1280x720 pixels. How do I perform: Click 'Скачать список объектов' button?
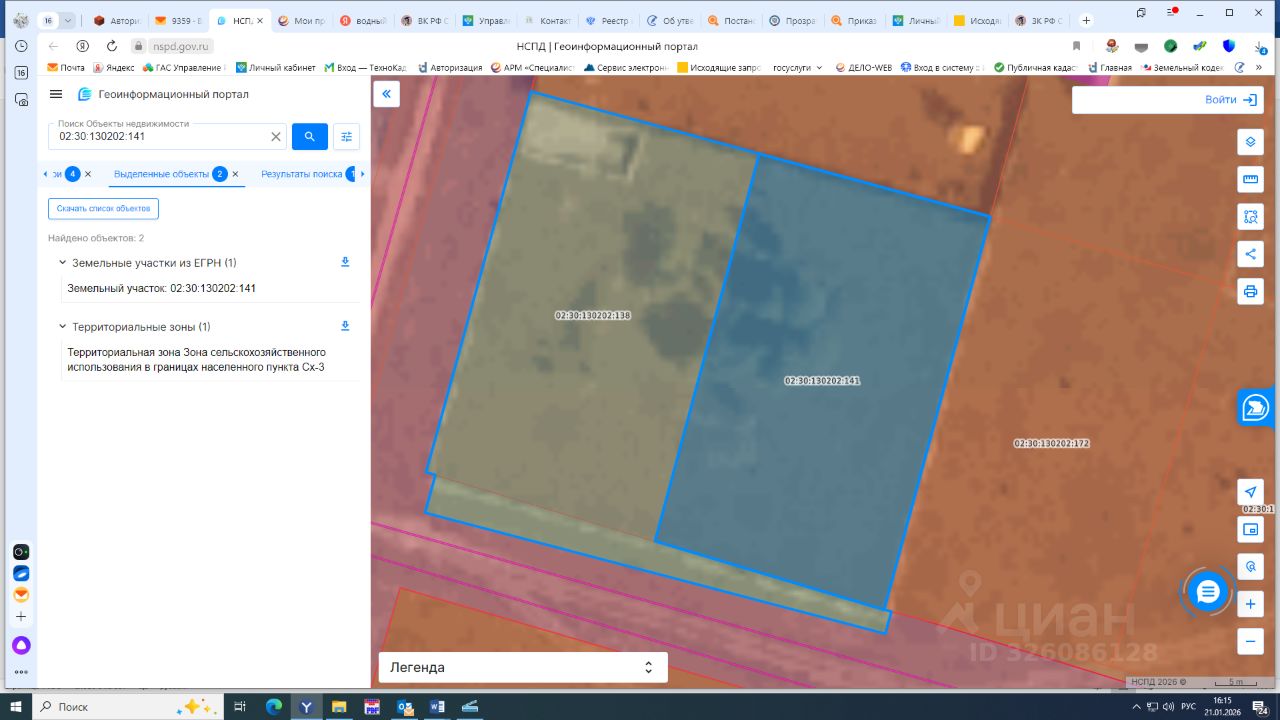103,208
